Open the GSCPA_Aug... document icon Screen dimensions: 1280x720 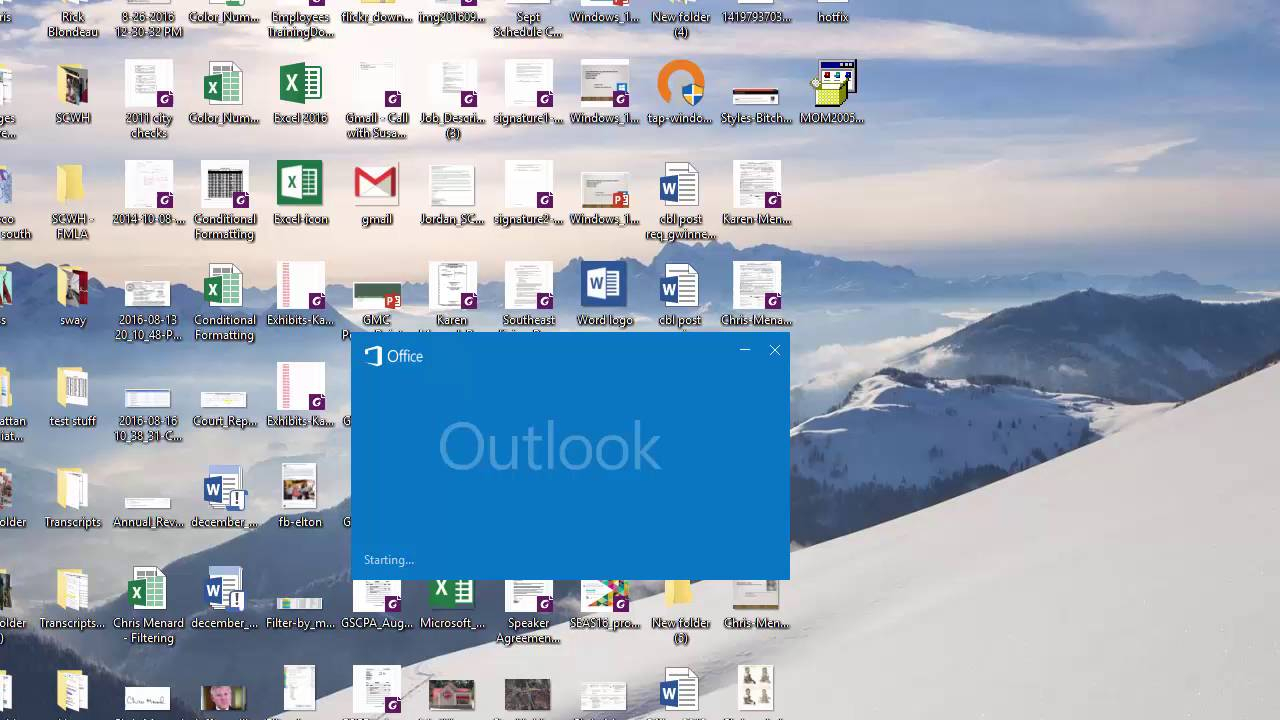tap(376, 594)
